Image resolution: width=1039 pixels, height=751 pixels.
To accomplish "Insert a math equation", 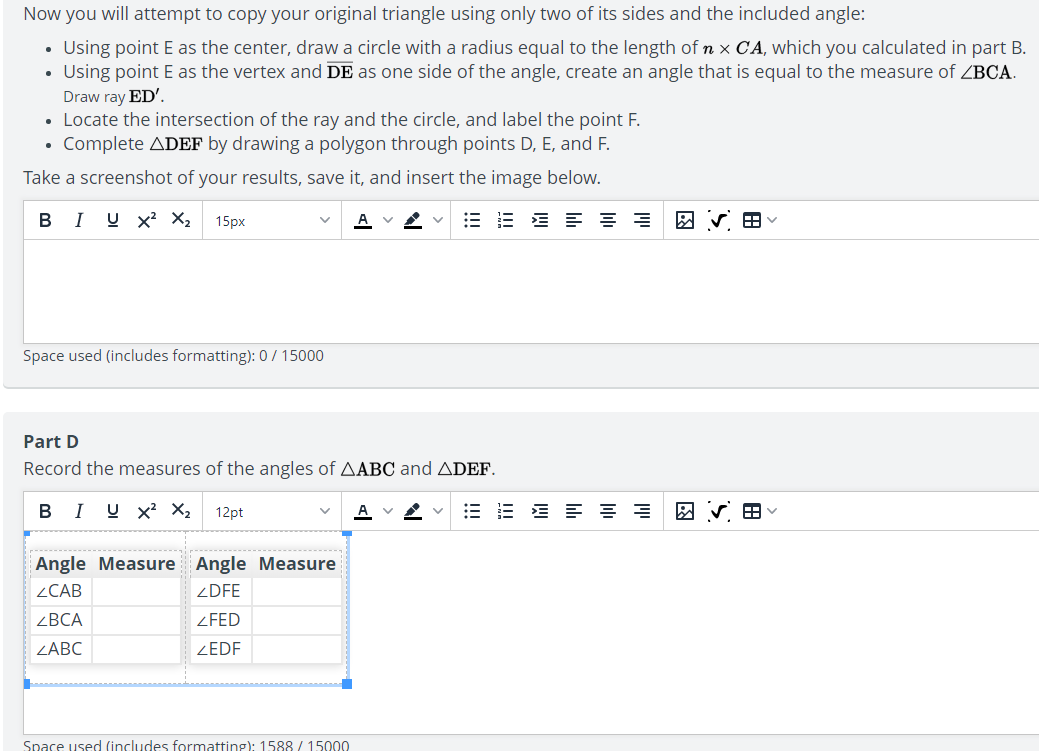I will pyautogui.click(x=719, y=220).
